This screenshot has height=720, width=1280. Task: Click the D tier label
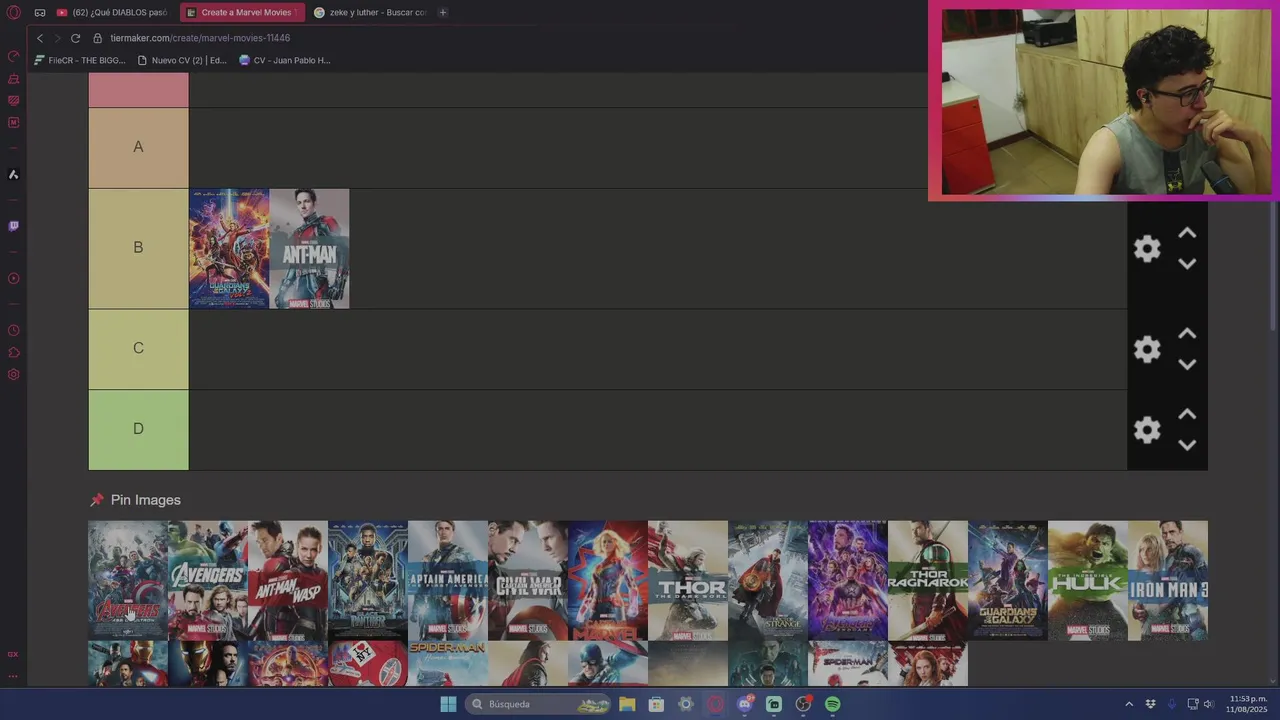coord(138,429)
